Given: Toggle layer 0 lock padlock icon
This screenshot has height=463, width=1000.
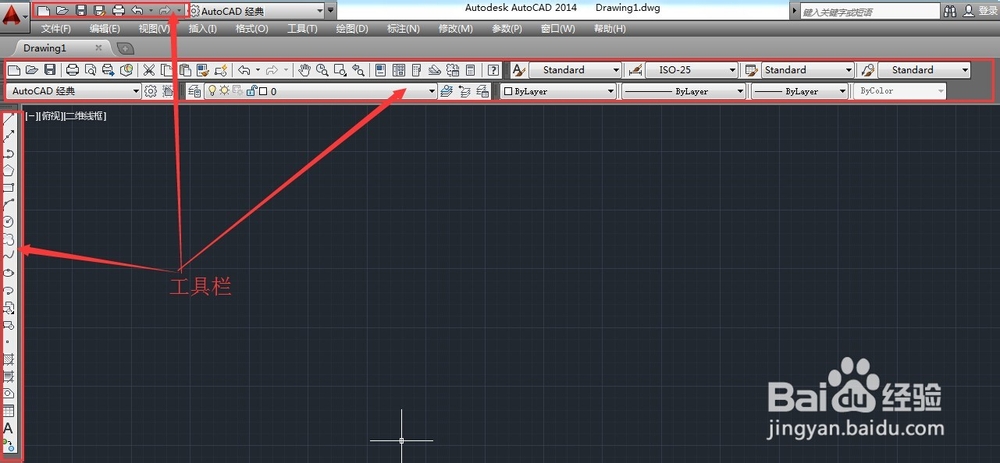Looking at the screenshot, I should point(251,91).
